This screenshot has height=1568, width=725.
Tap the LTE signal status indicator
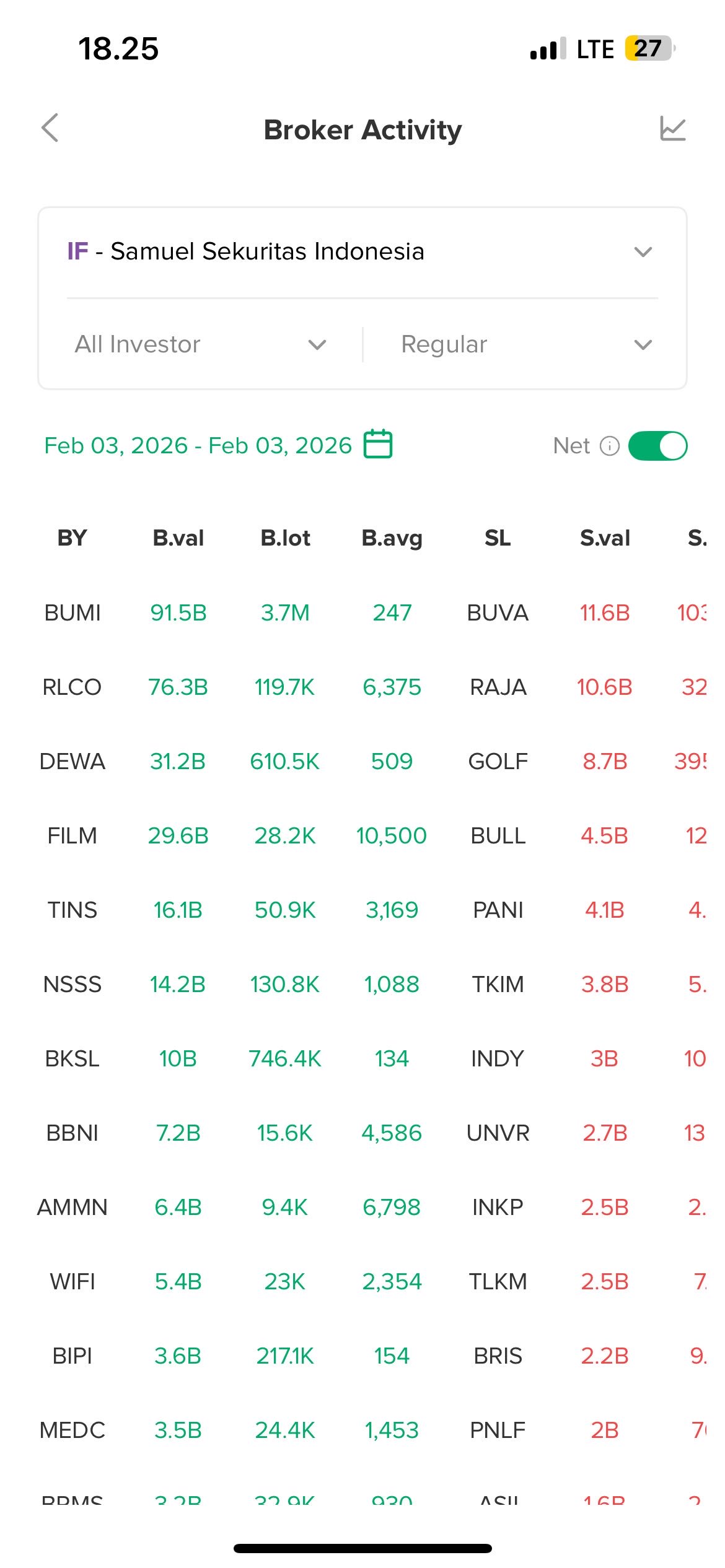point(595,49)
